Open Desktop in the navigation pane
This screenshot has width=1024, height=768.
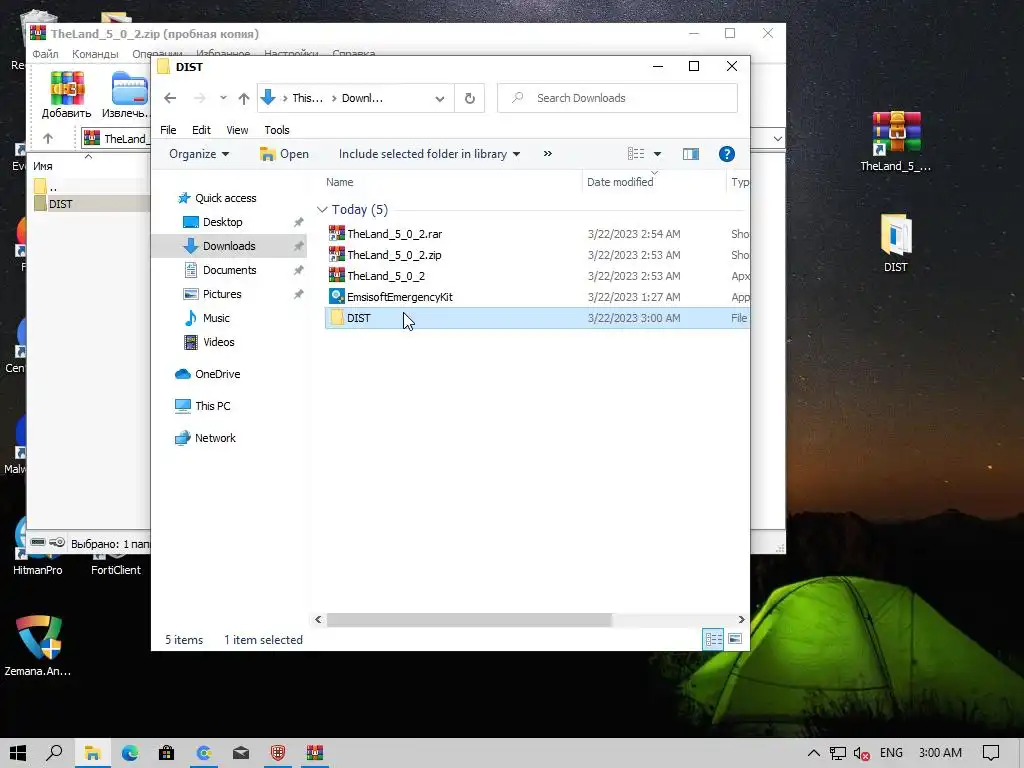(222, 222)
